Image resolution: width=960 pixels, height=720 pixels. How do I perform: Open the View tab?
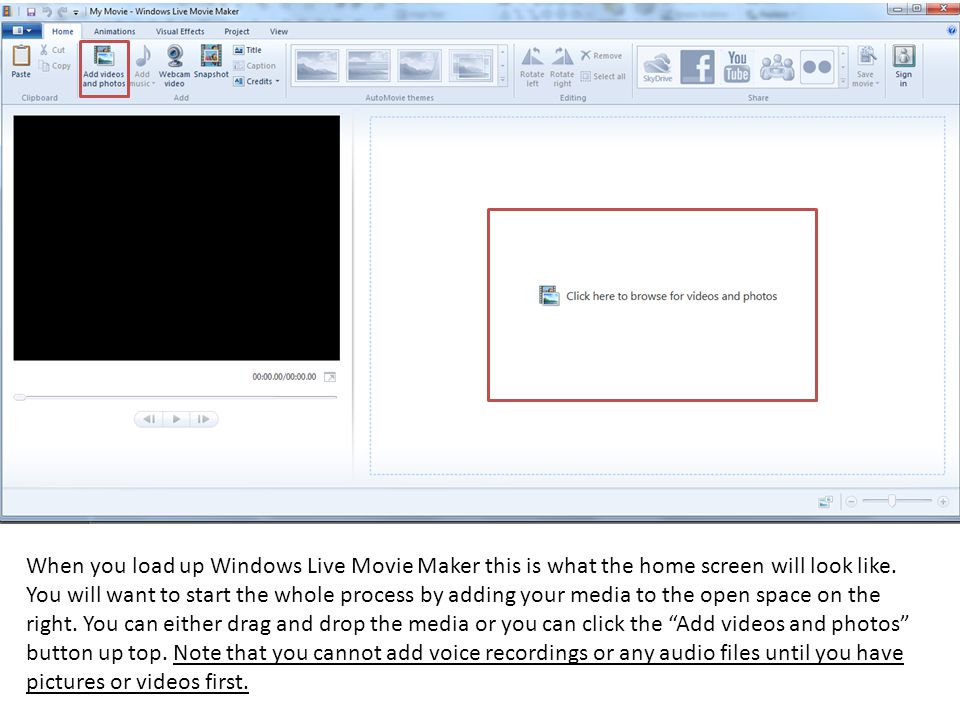coord(279,31)
